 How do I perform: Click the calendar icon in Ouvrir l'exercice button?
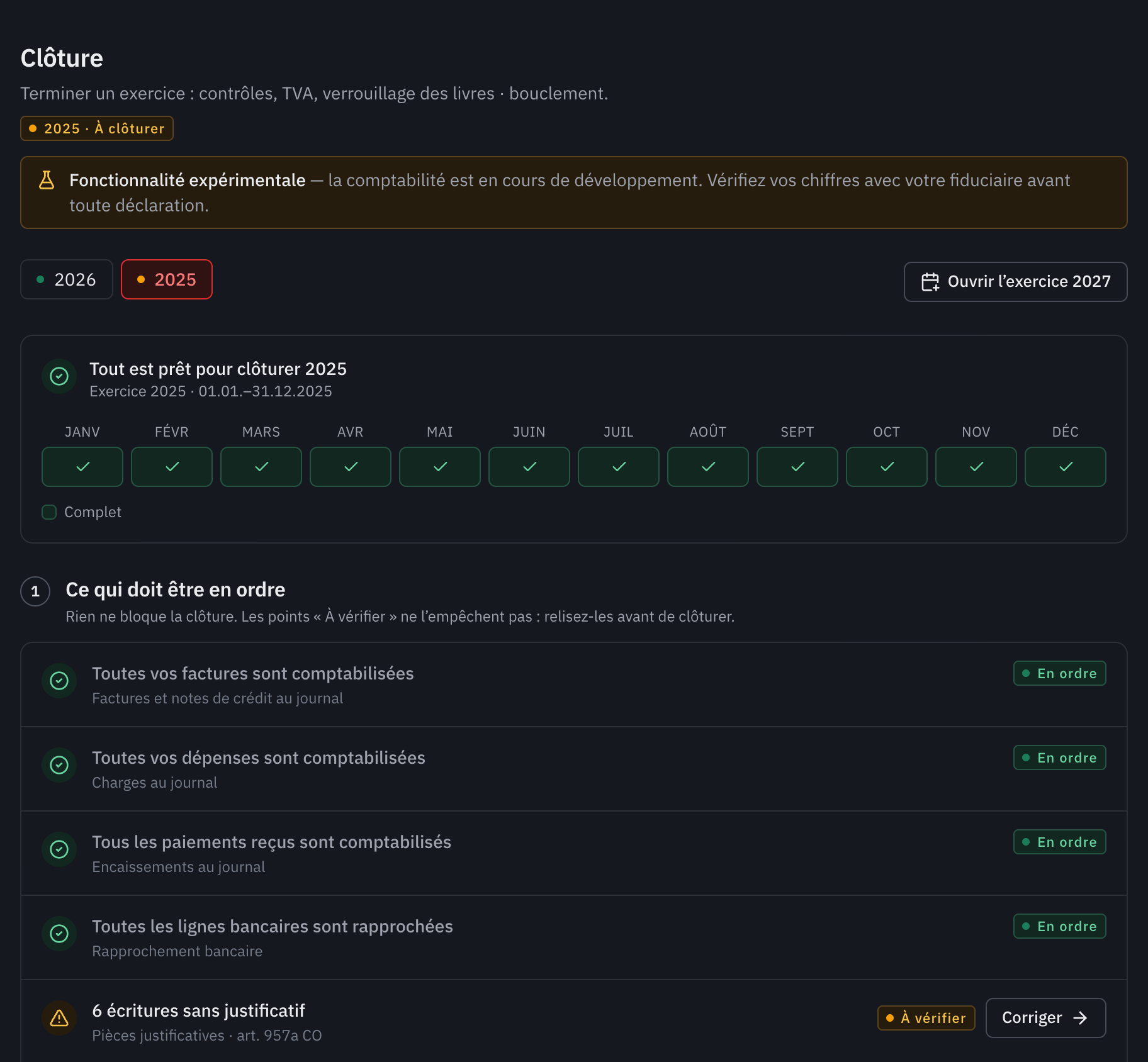pyautogui.click(x=930, y=282)
